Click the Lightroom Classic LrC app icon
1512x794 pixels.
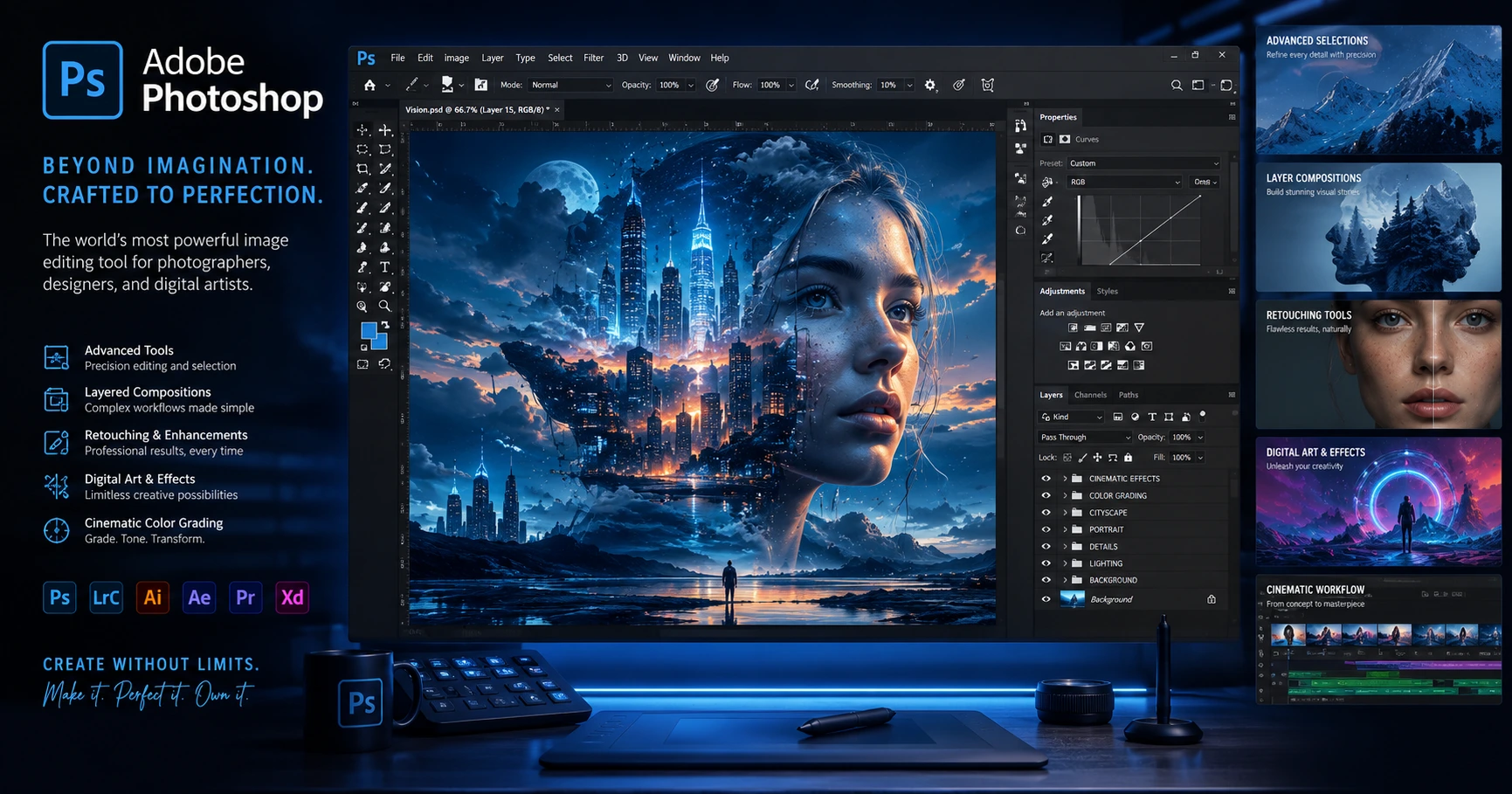tap(107, 597)
